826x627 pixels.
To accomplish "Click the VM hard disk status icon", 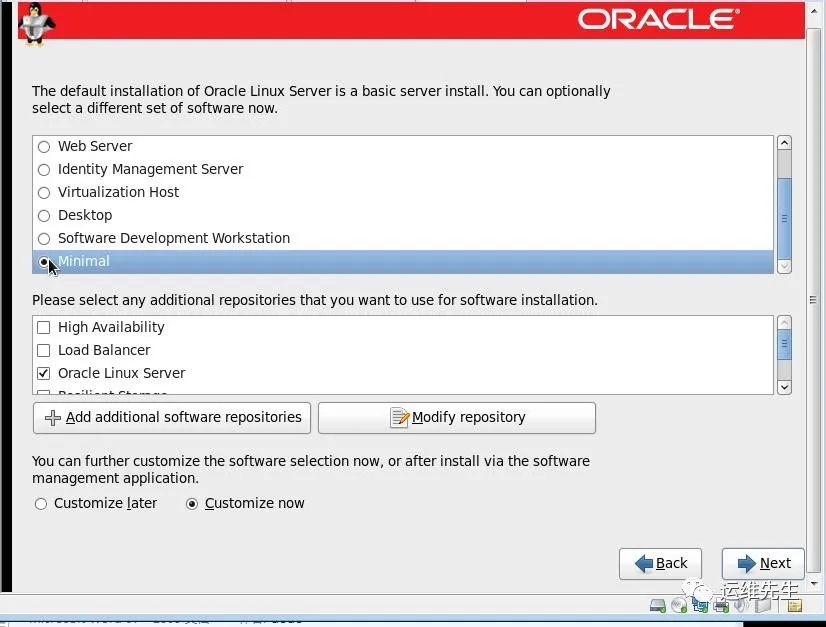I will click(x=658, y=605).
